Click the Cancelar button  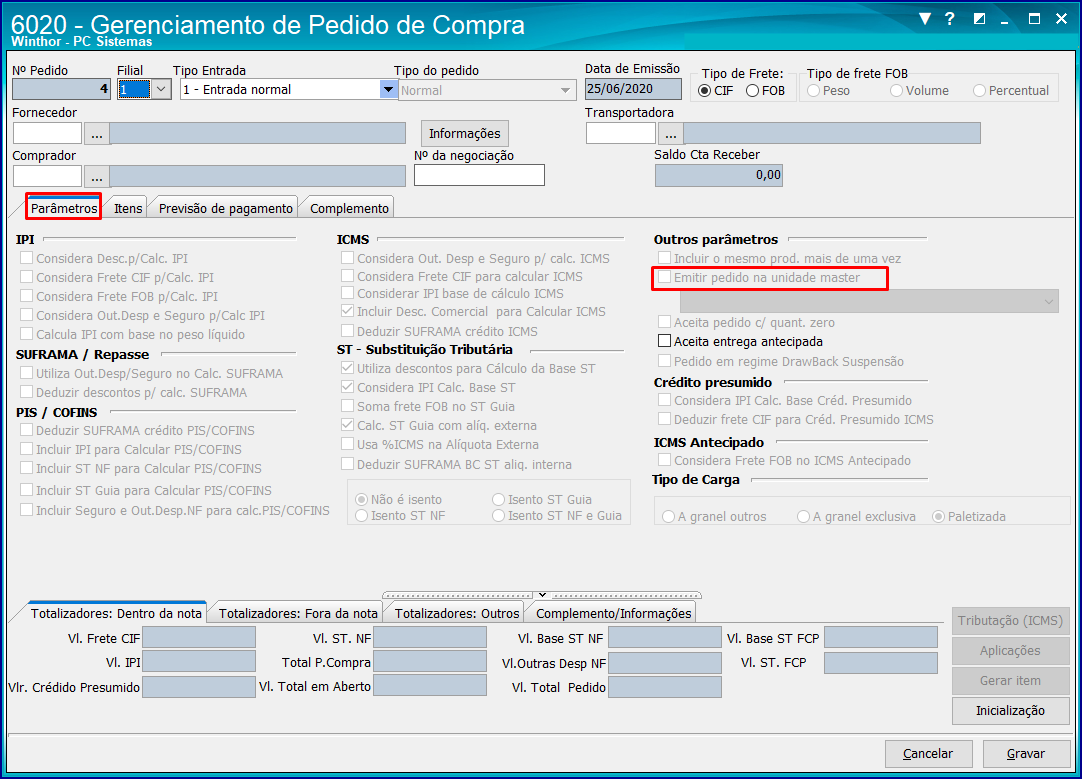[x=928, y=753]
